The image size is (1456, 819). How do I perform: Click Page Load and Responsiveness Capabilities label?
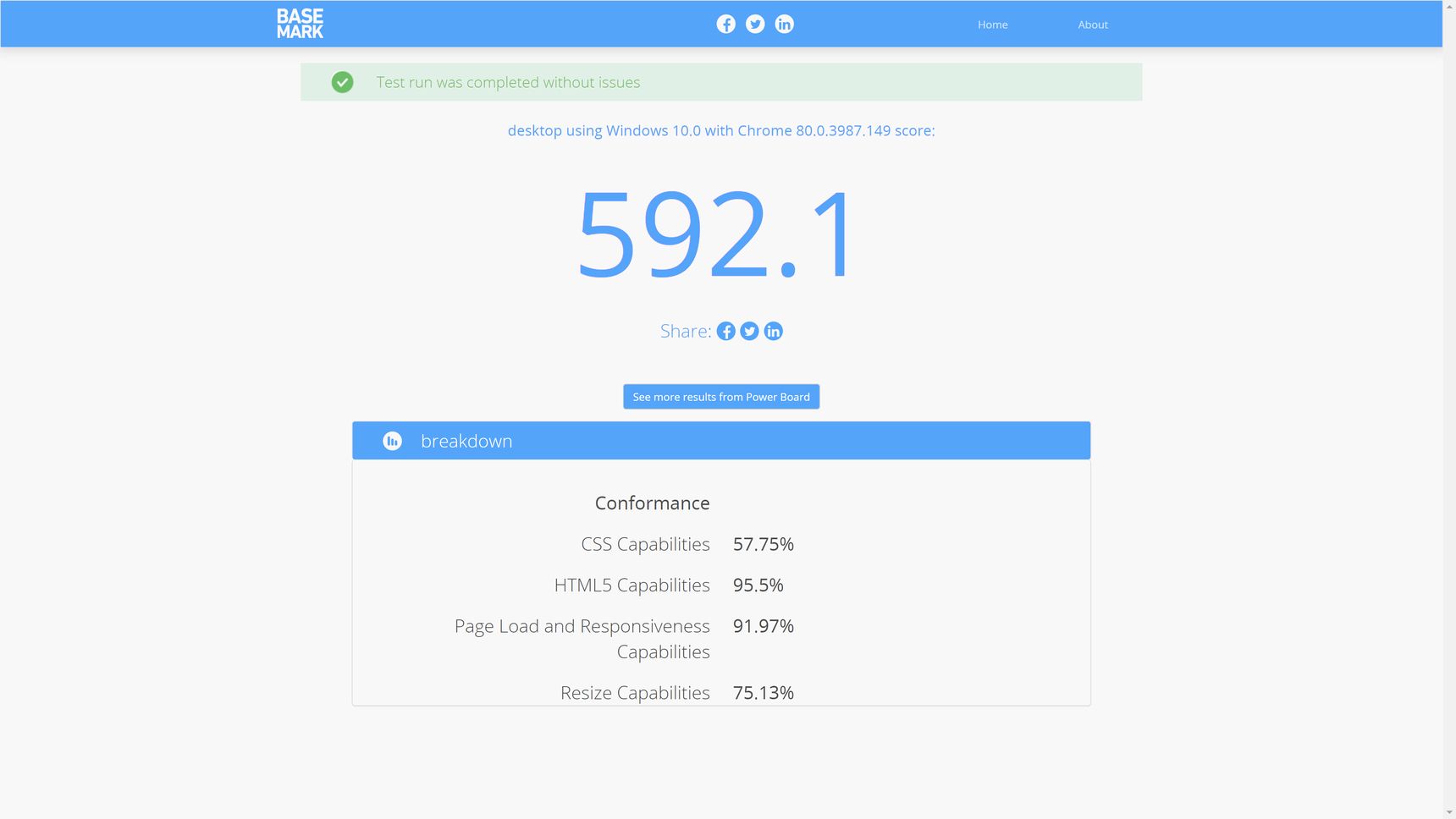click(582, 639)
